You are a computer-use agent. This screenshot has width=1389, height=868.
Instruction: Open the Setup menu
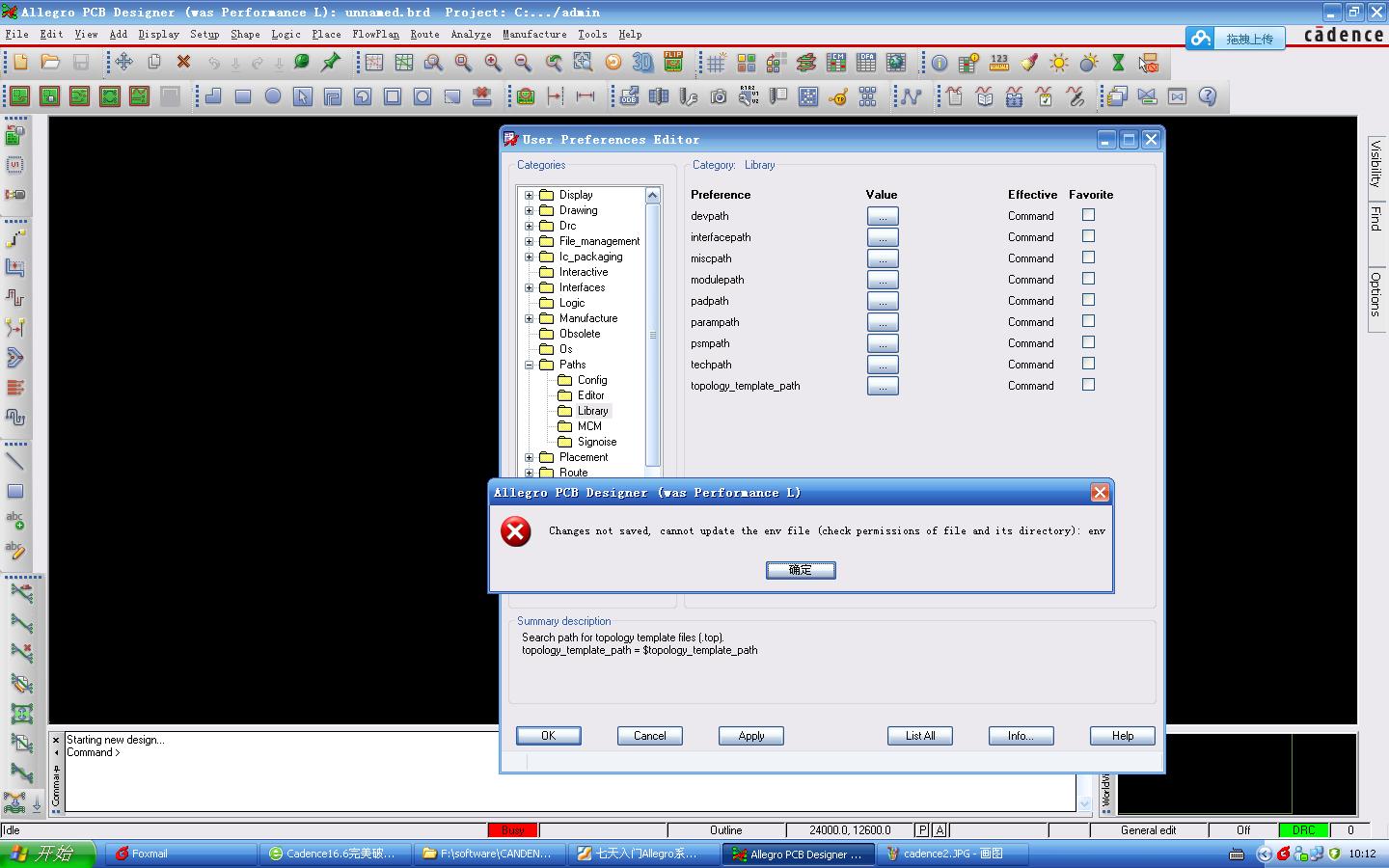point(204,34)
